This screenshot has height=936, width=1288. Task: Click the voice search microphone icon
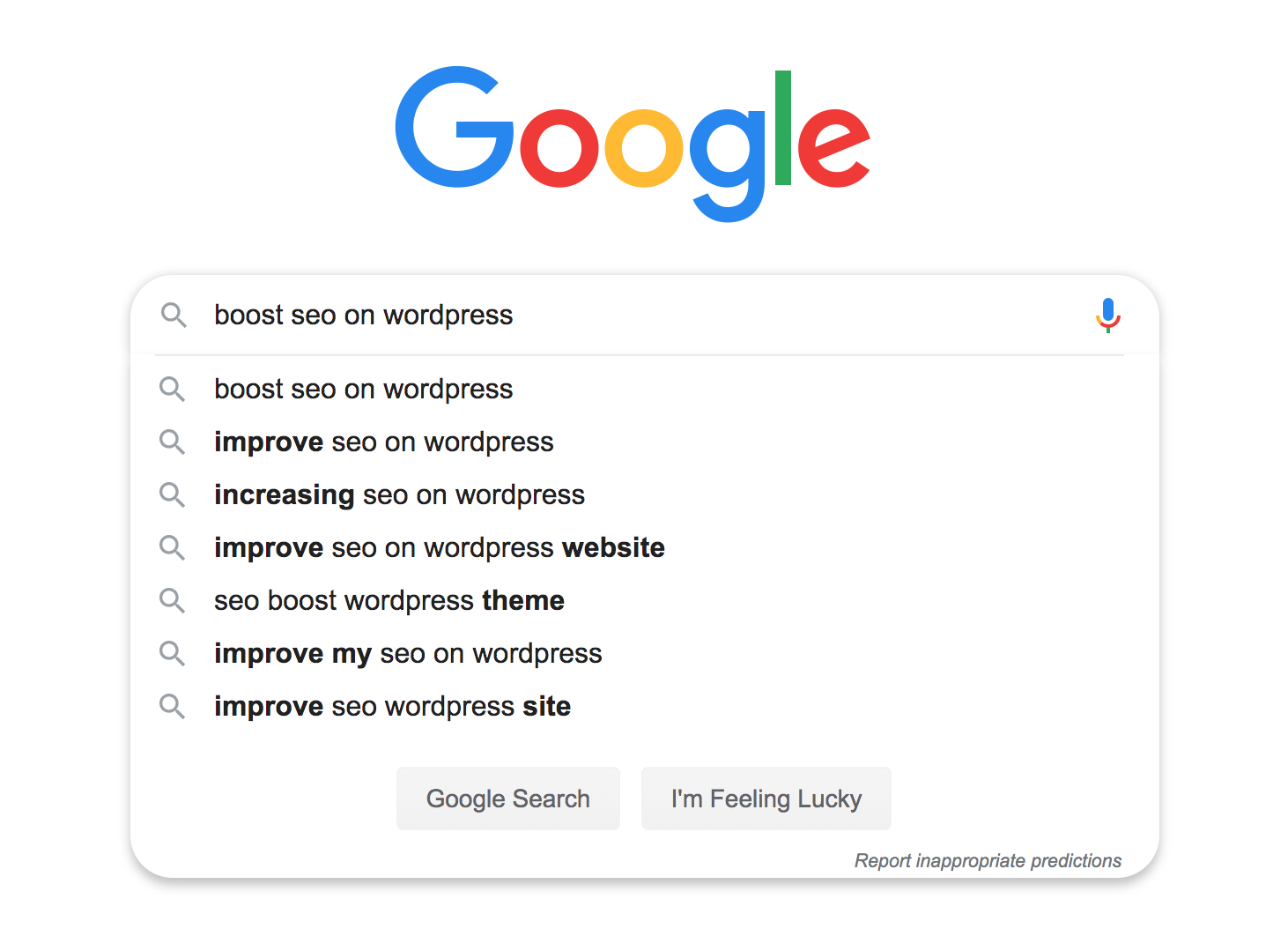click(x=1108, y=316)
